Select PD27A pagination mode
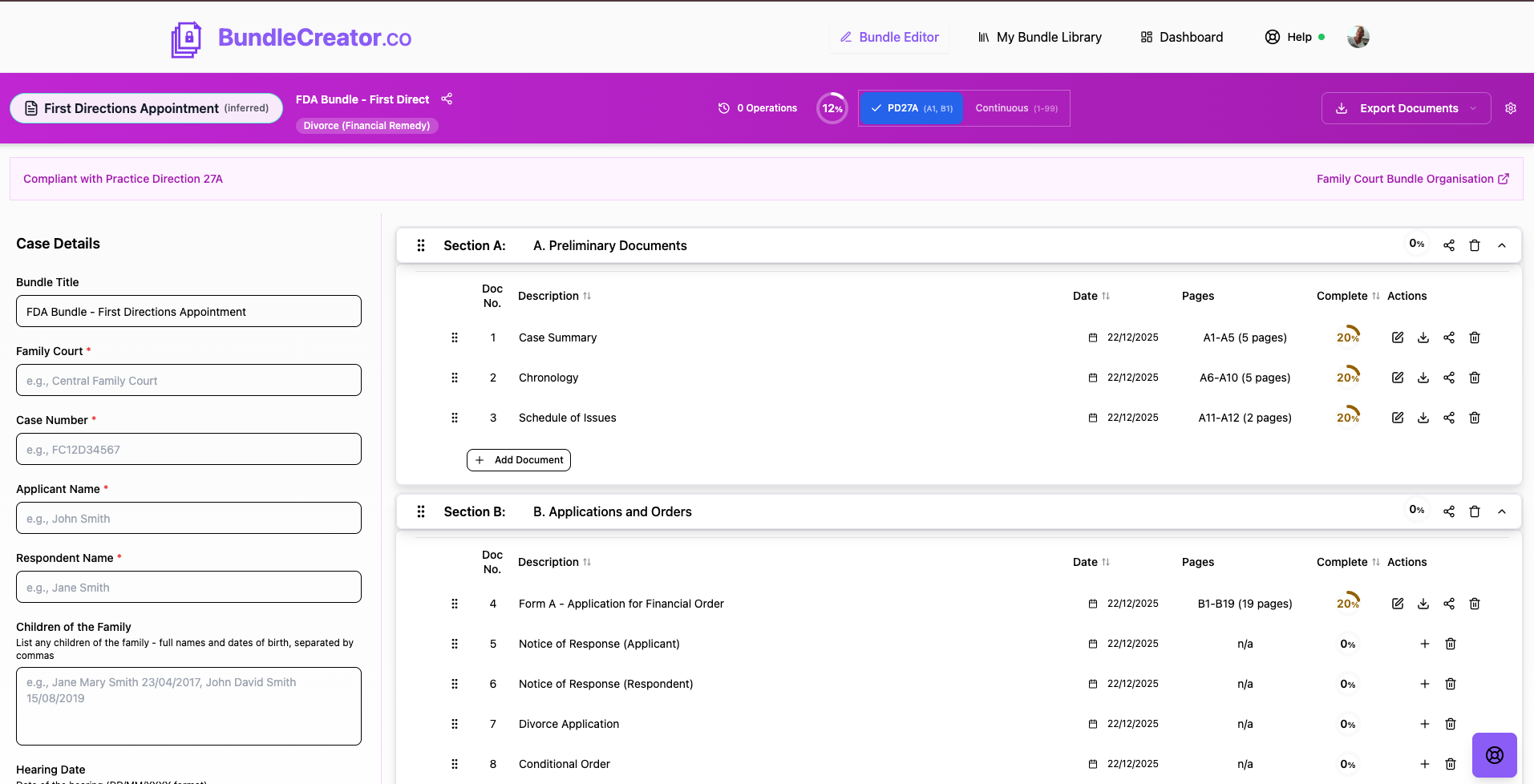1534x784 pixels. click(x=912, y=108)
